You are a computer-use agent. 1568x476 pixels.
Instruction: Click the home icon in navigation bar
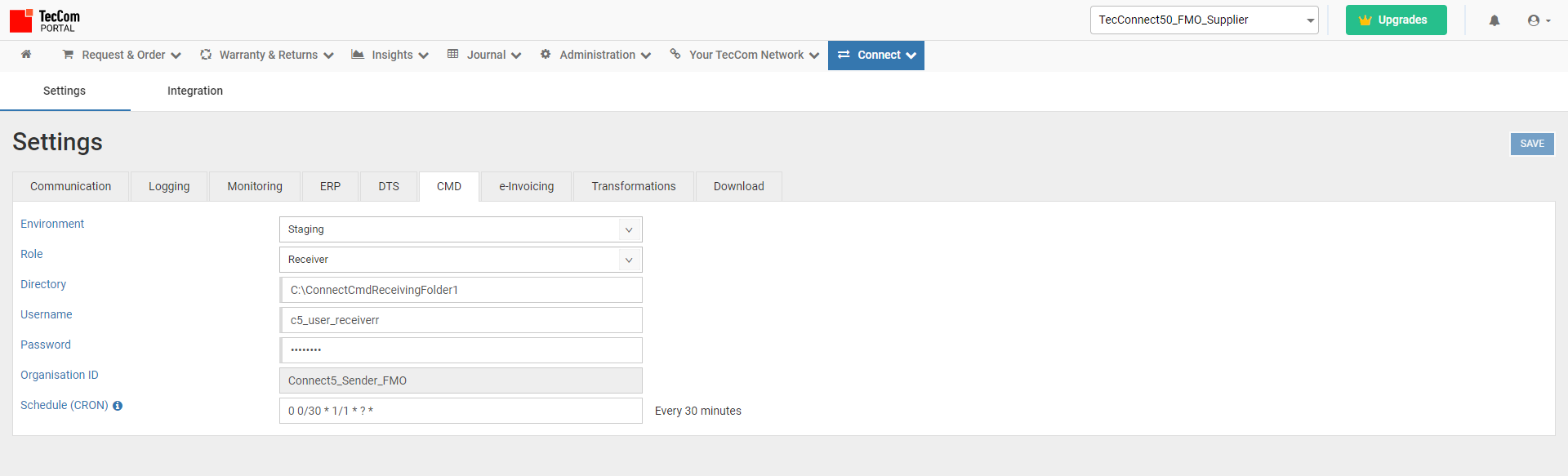26,55
